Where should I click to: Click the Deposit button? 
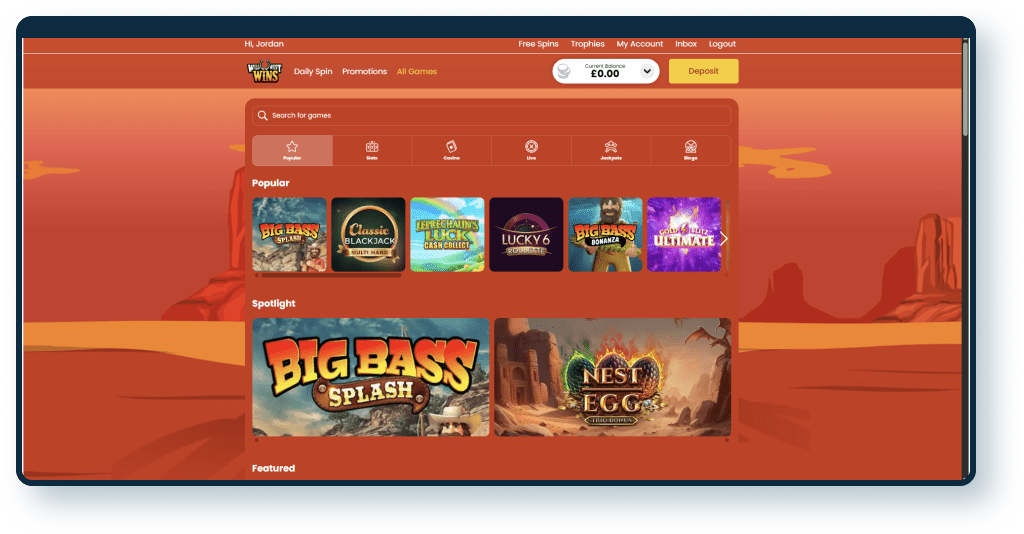[x=703, y=71]
